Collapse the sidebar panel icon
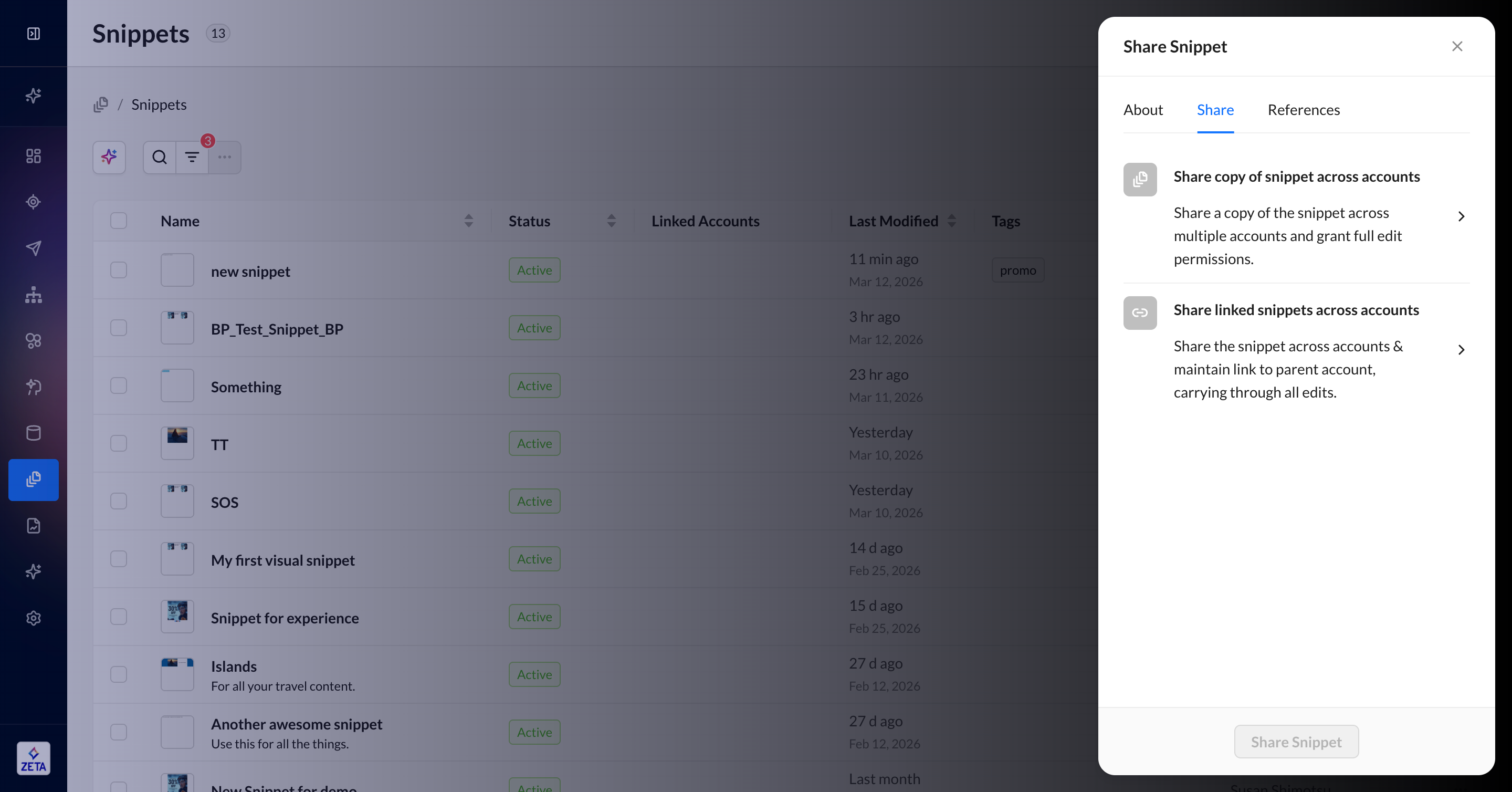Viewport: 1512px width, 792px height. pyautogui.click(x=34, y=34)
